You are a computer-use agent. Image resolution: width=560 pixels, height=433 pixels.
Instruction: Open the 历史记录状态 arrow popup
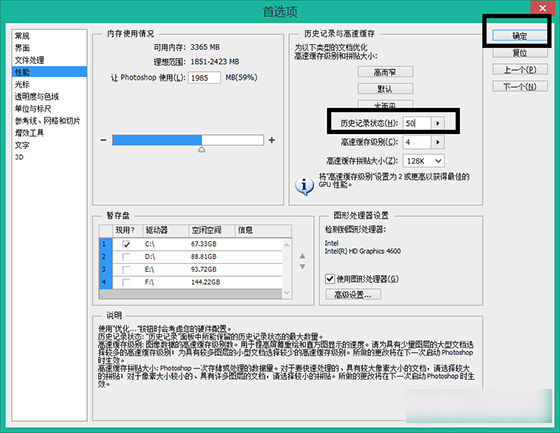pos(438,123)
